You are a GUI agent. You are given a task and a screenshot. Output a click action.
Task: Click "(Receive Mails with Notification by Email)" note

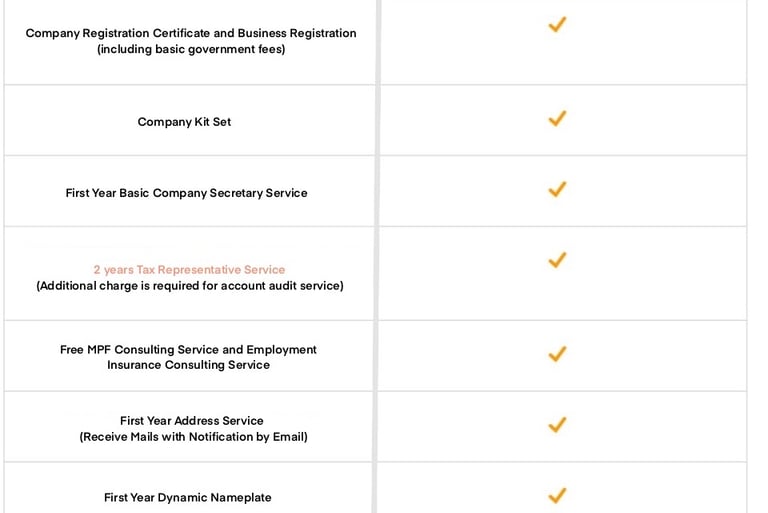pyautogui.click(x=193, y=437)
